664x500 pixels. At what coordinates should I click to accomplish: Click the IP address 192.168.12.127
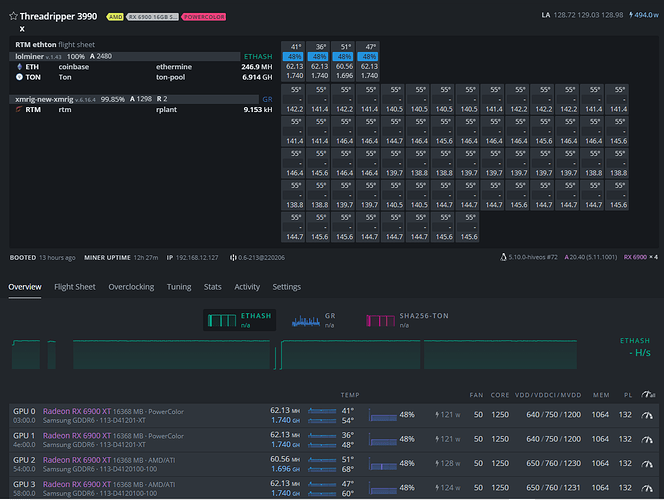pos(197,257)
